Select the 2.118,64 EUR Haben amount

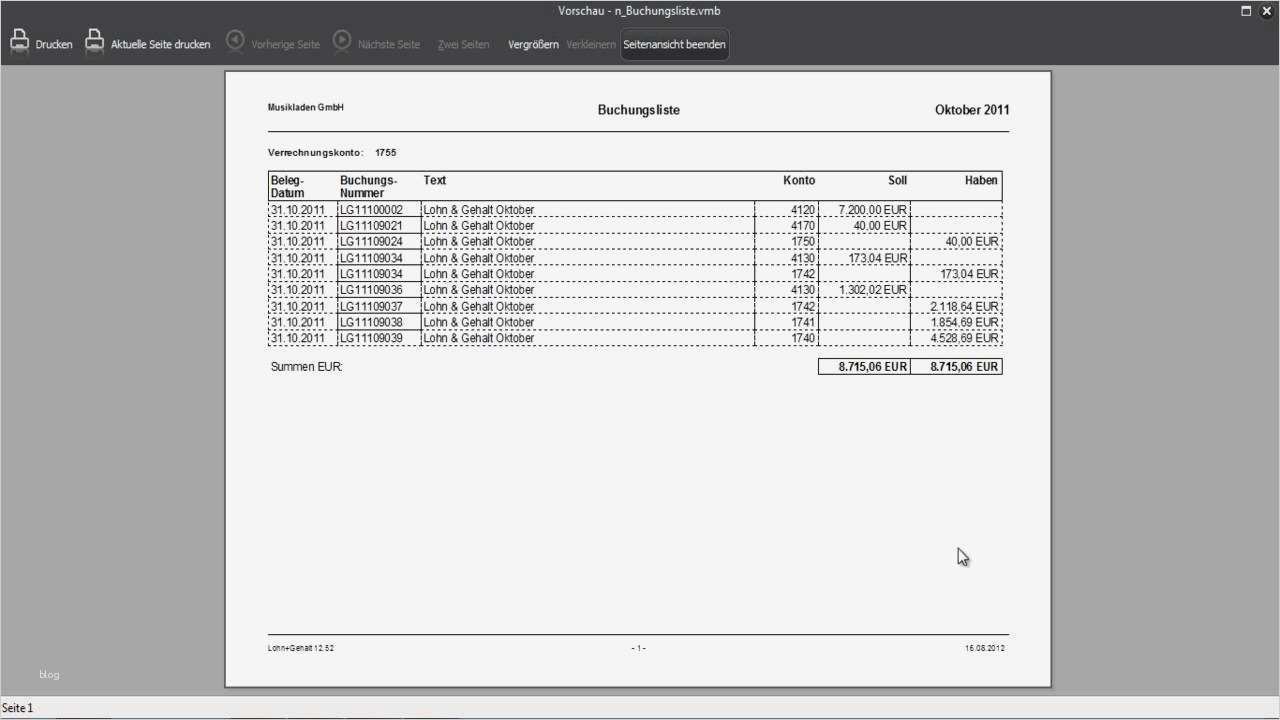pyautogui.click(x=964, y=307)
